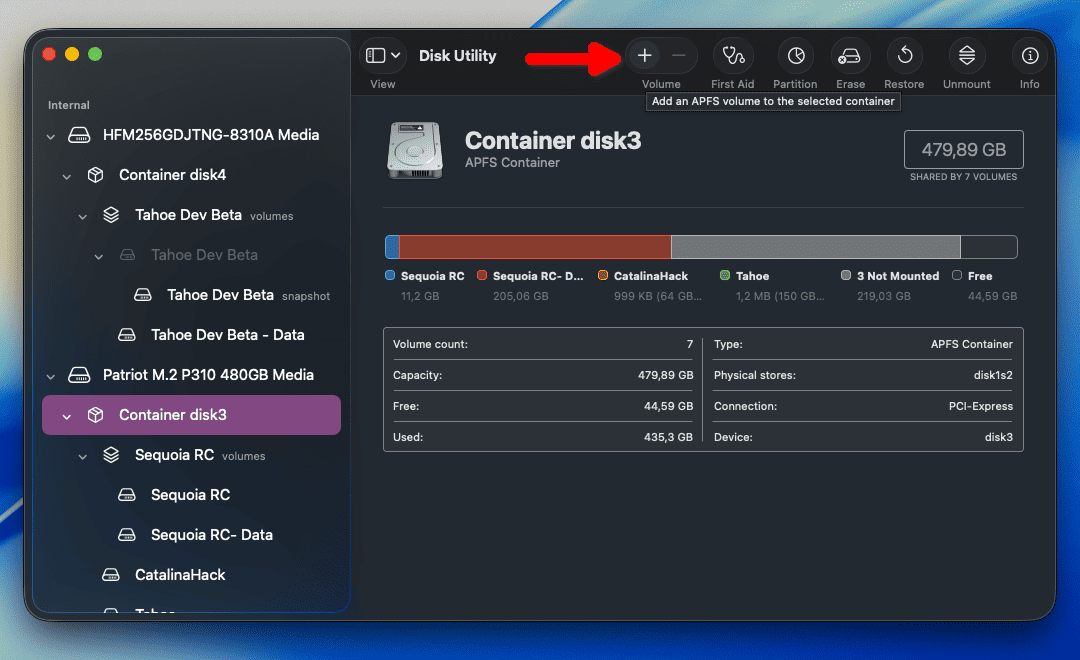Image resolution: width=1080 pixels, height=660 pixels.
Task: Collapse the HFM256GDJTNG-8310A Media disk
Action: [51, 136]
